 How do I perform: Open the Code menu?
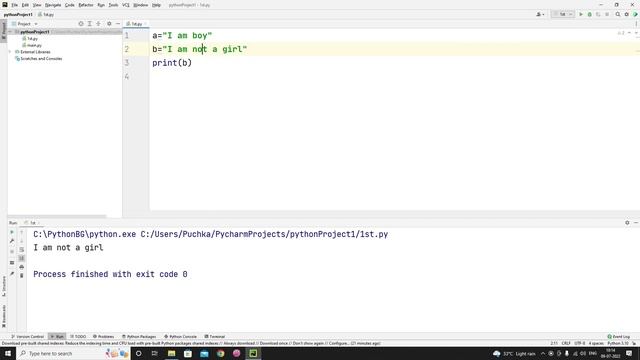tap(70, 5)
